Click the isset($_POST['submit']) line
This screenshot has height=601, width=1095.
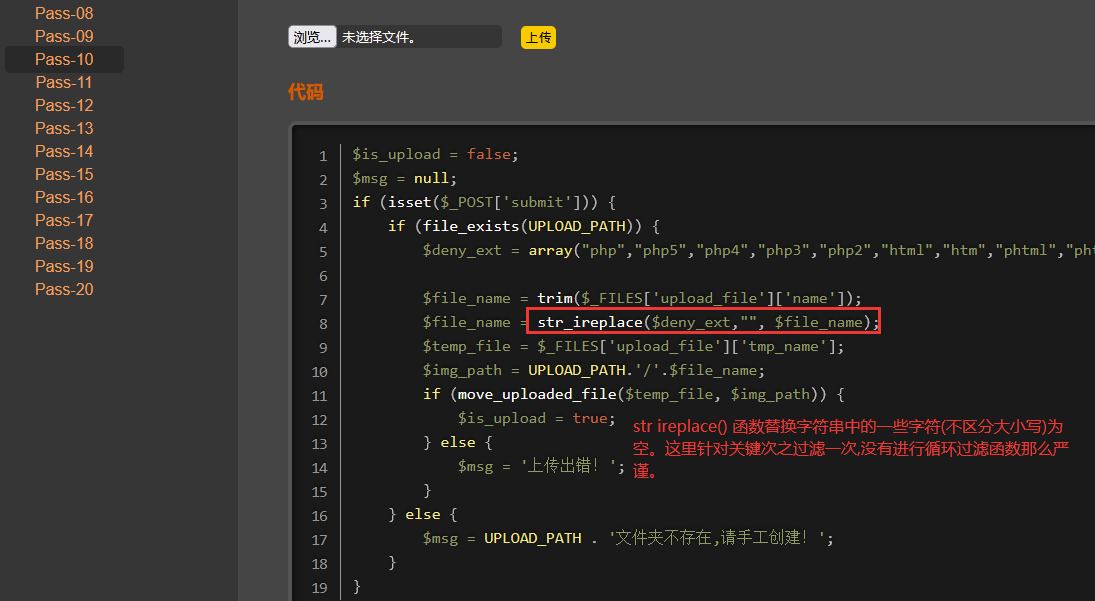click(484, 202)
